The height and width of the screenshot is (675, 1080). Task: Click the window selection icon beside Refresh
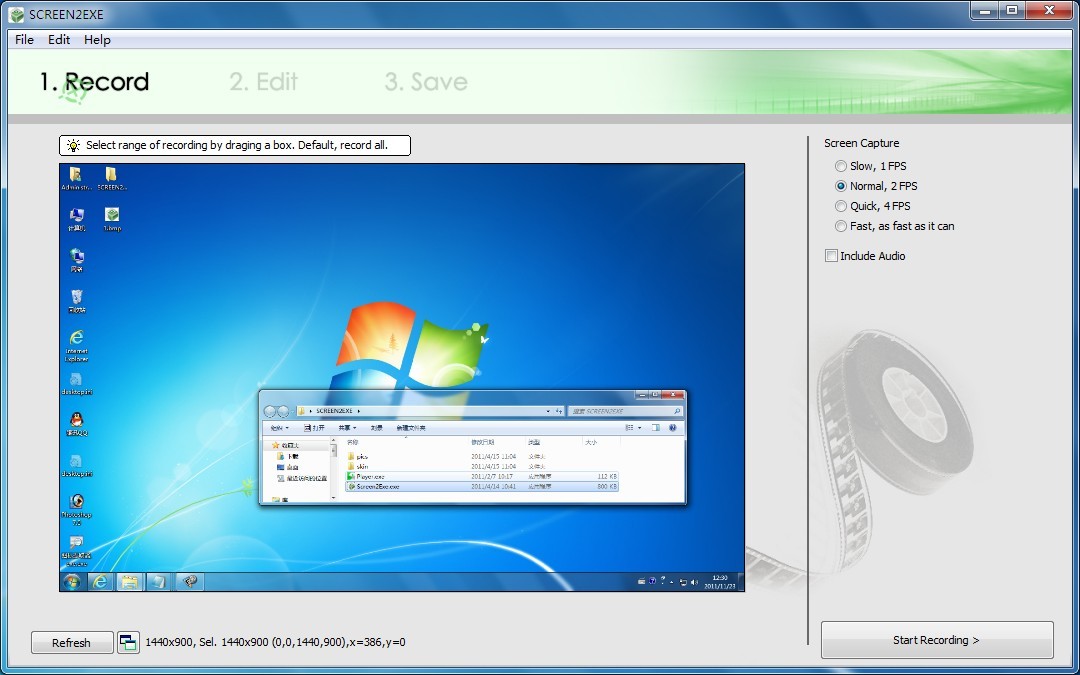click(x=128, y=642)
